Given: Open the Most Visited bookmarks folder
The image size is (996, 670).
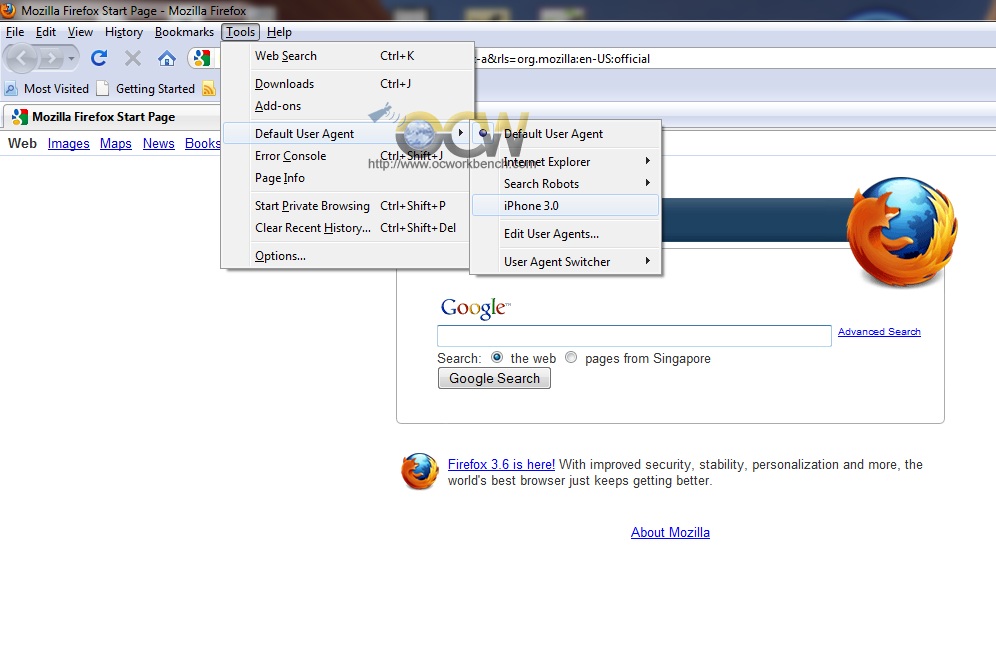Looking at the screenshot, I should (x=47, y=89).
